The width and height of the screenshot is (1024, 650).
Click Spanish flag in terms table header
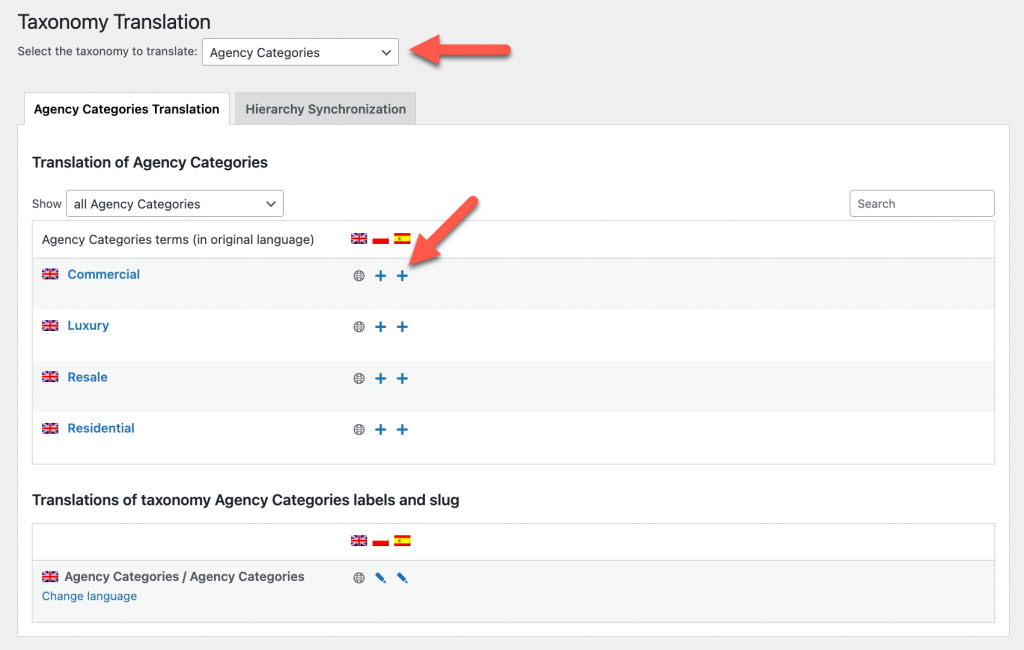[402, 238]
